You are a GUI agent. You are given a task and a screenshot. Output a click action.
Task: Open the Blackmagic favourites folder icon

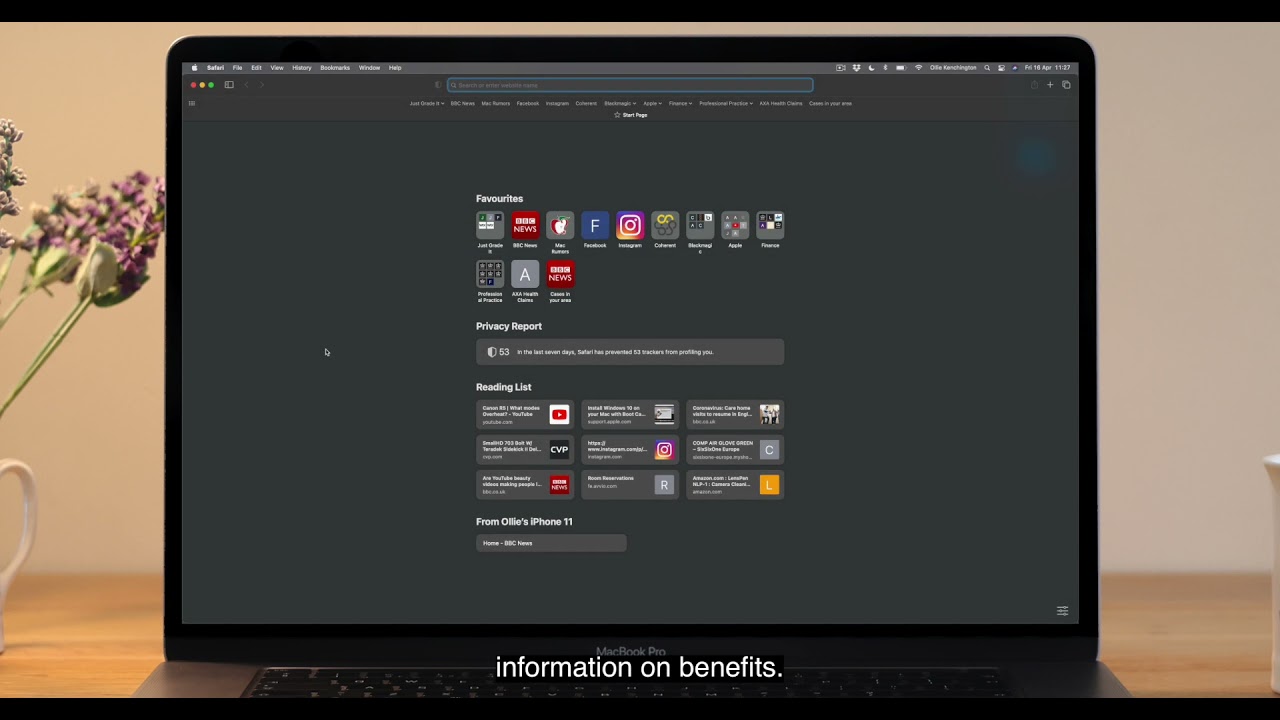coord(700,225)
